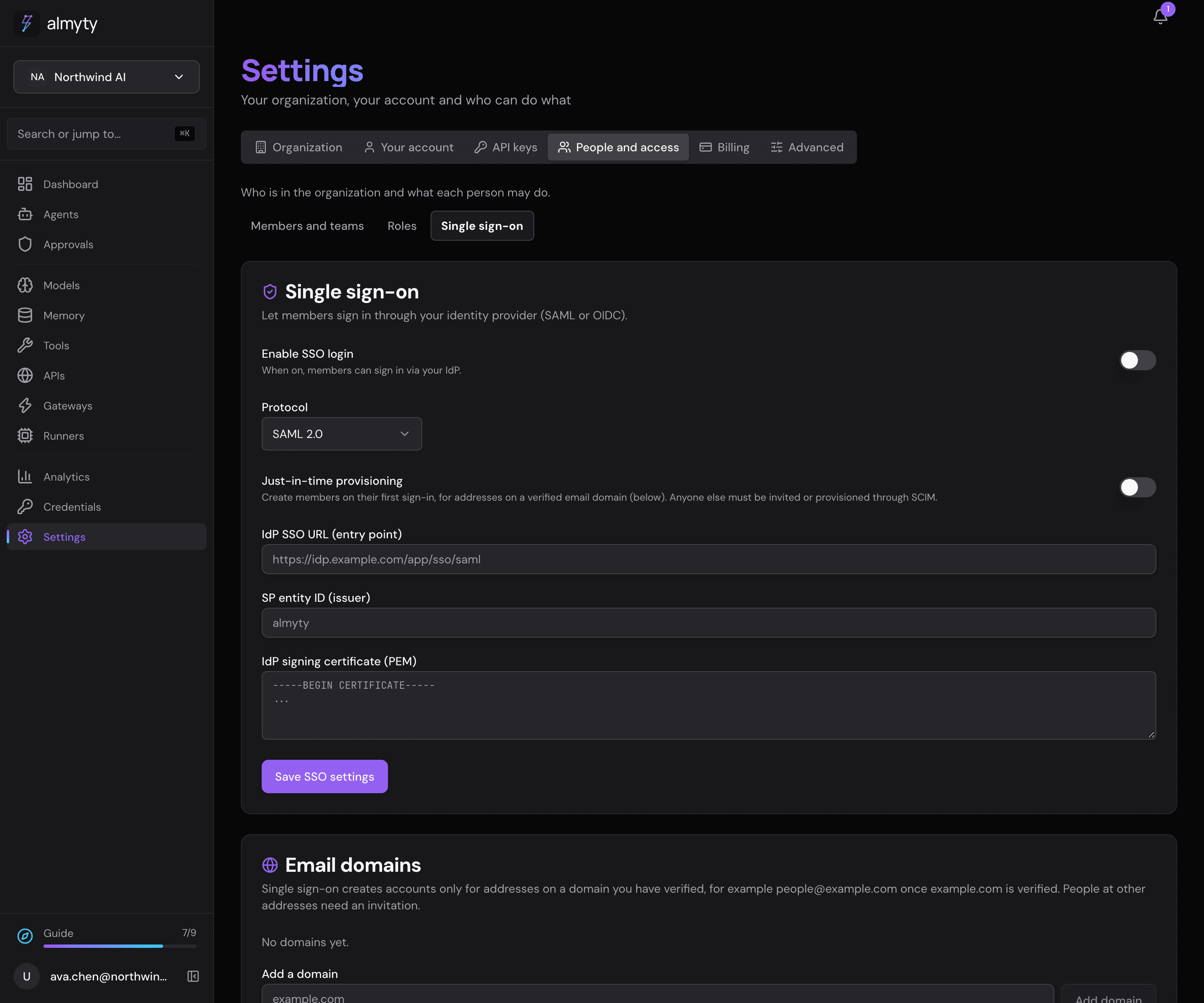Open the Roles subtab

pyautogui.click(x=402, y=226)
